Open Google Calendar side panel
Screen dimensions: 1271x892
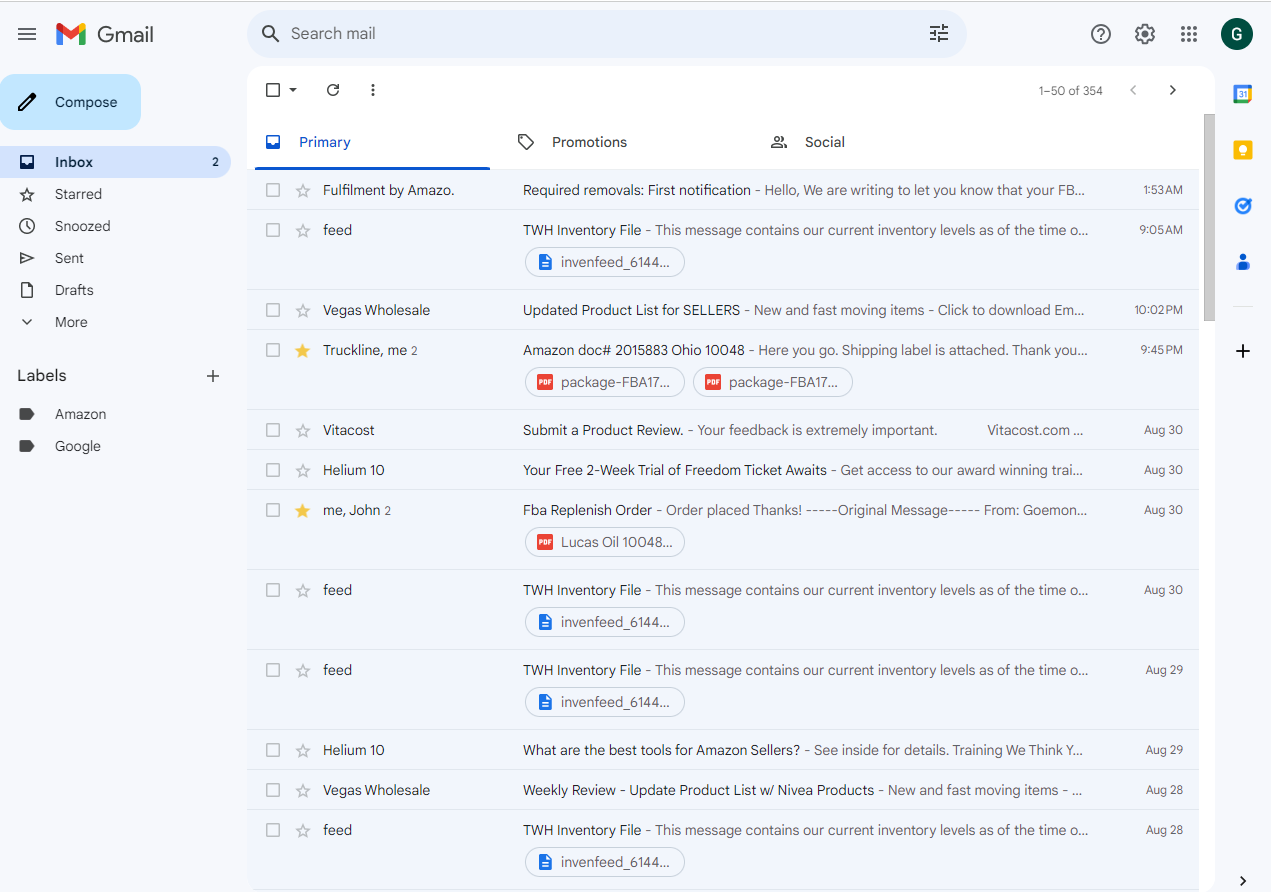click(1242, 94)
